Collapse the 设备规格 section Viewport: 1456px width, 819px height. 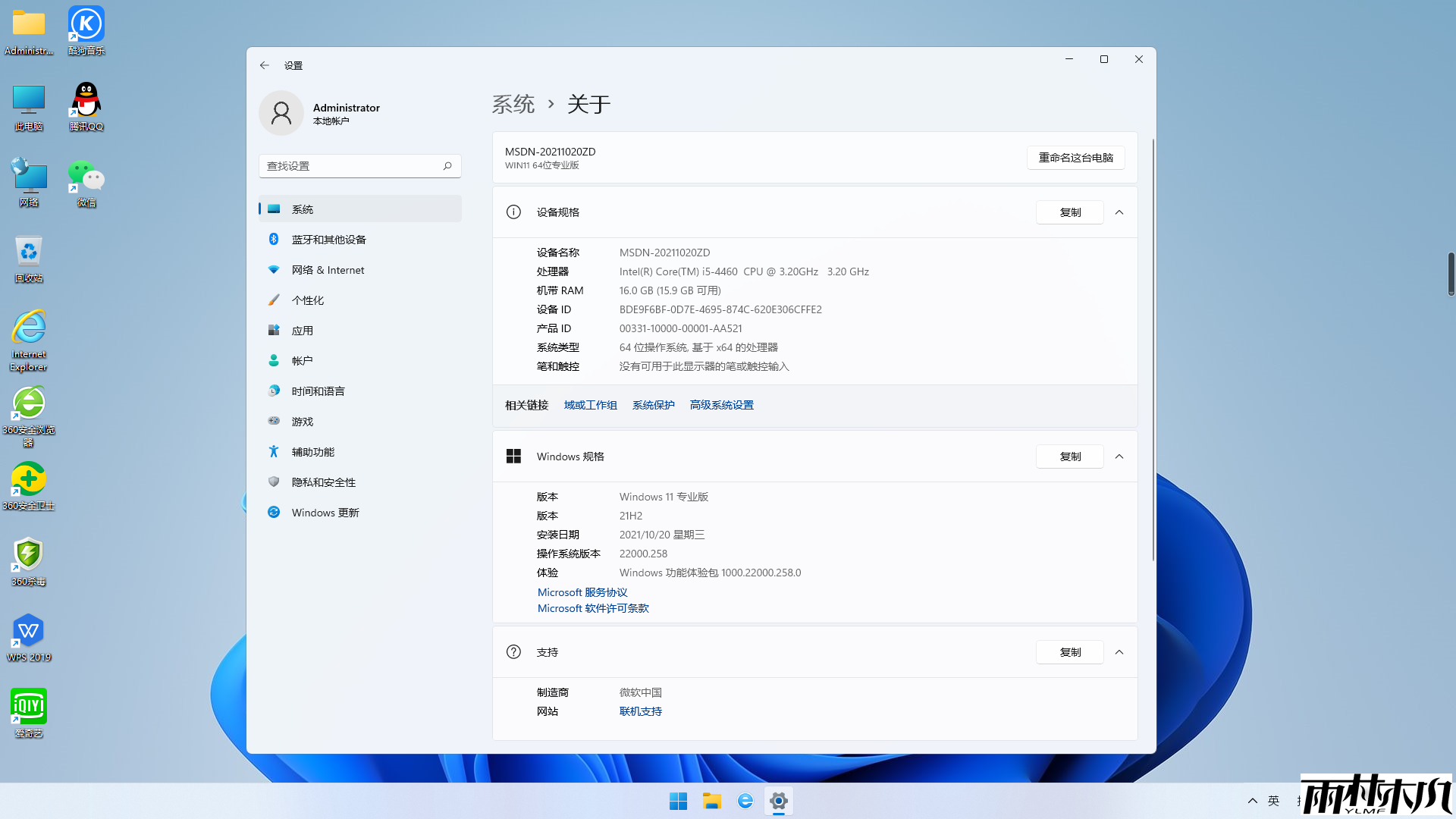pyautogui.click(x=1119, y=212)
